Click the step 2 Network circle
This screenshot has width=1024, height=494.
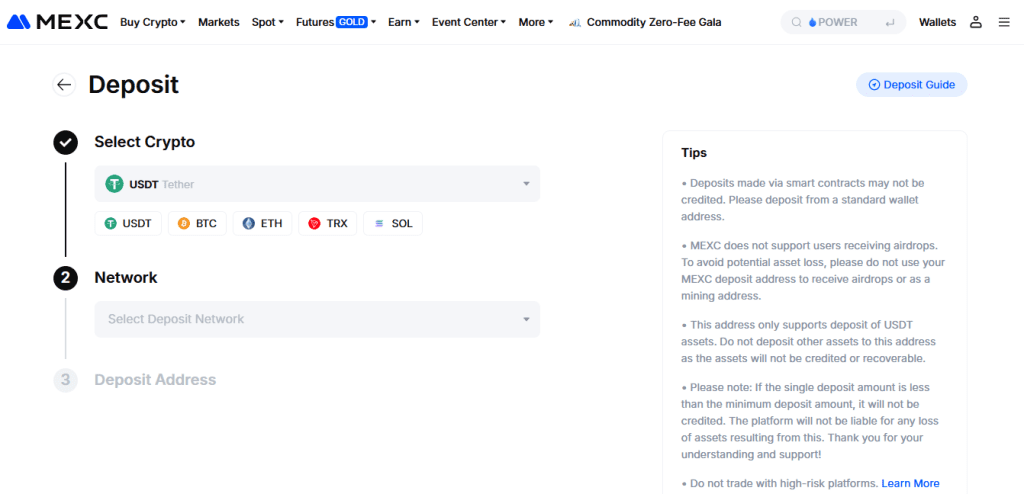(65, 278)
